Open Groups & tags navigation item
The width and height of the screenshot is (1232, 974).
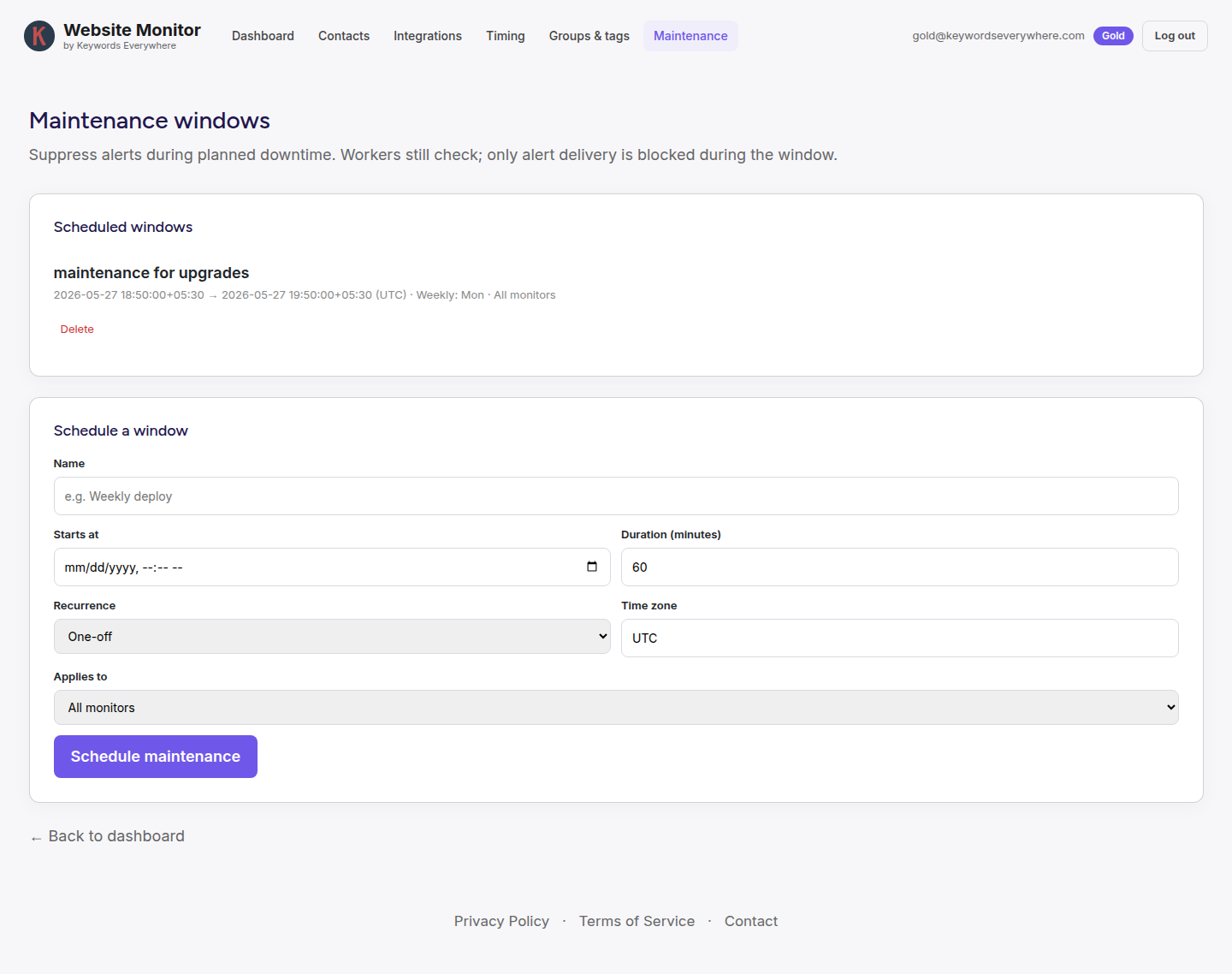589,36
